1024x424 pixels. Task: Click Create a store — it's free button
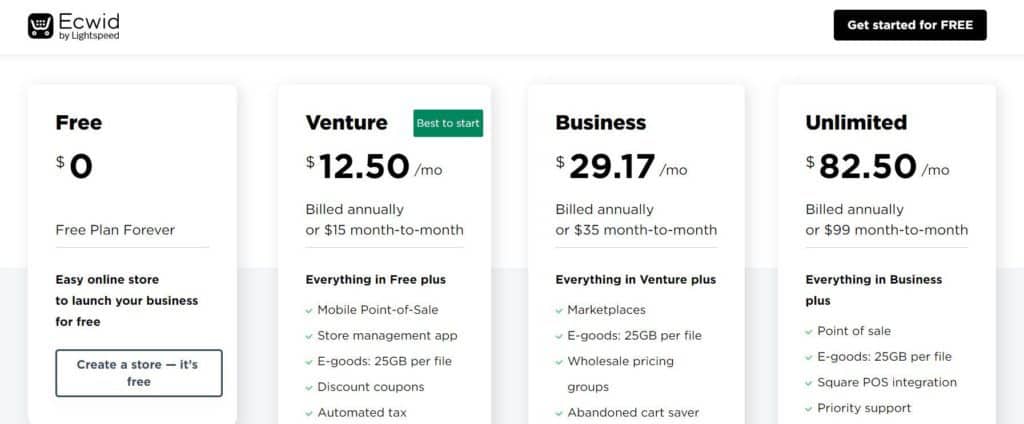point(138,373)
